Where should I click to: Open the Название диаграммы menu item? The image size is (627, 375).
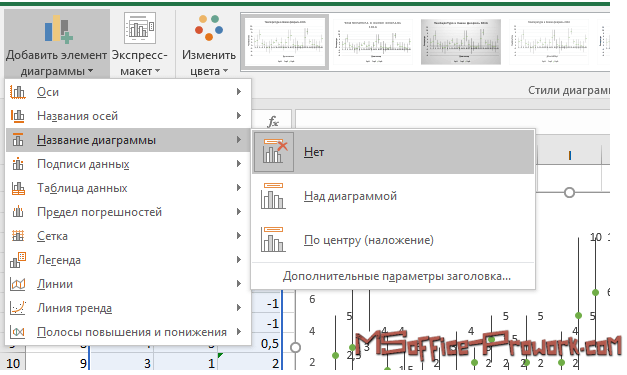tap(128, 140)
